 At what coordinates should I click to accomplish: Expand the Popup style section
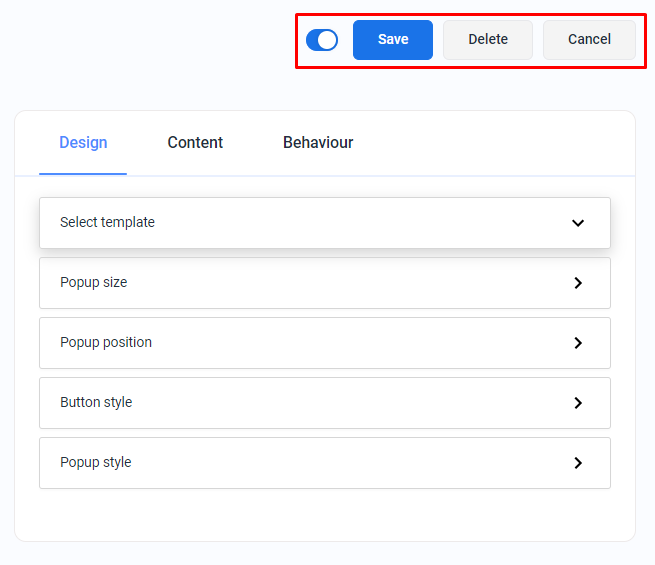[x=324, y=463]
